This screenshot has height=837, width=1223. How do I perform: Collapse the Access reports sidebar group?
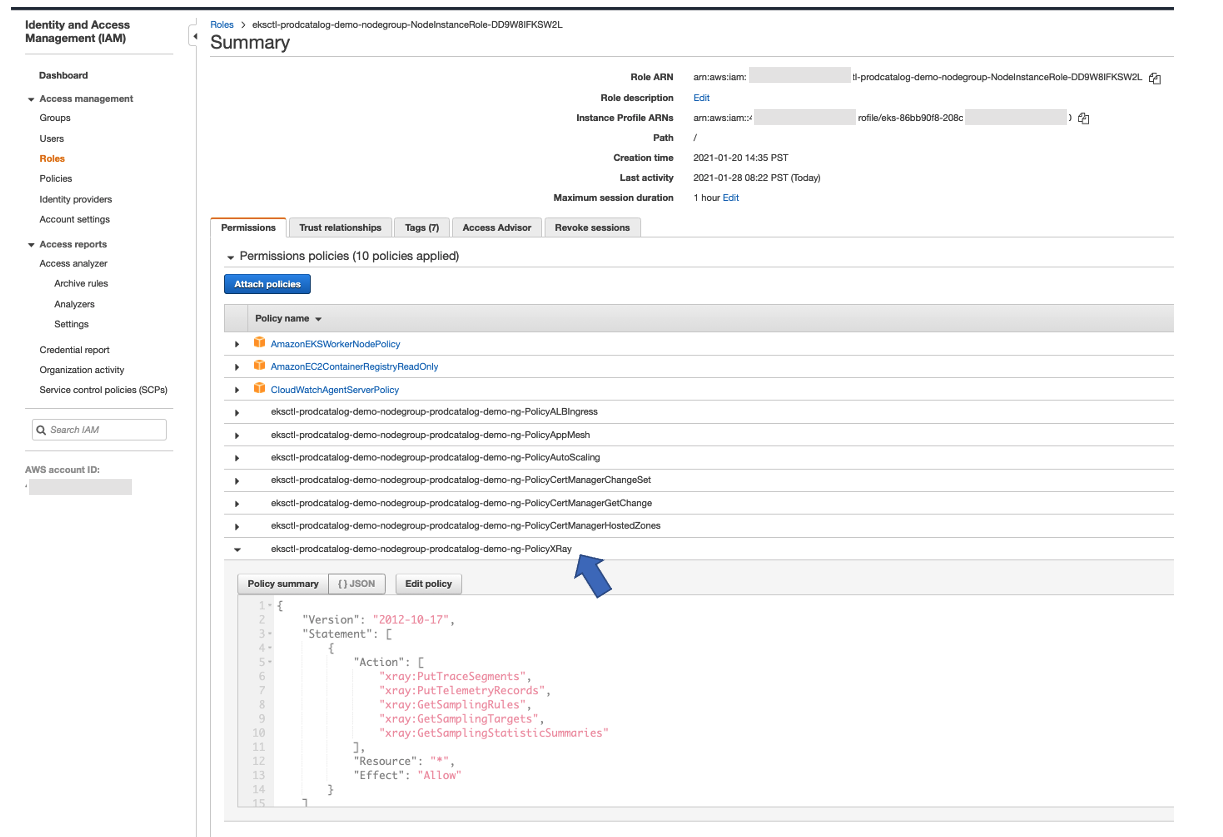[x=31, y=245]
